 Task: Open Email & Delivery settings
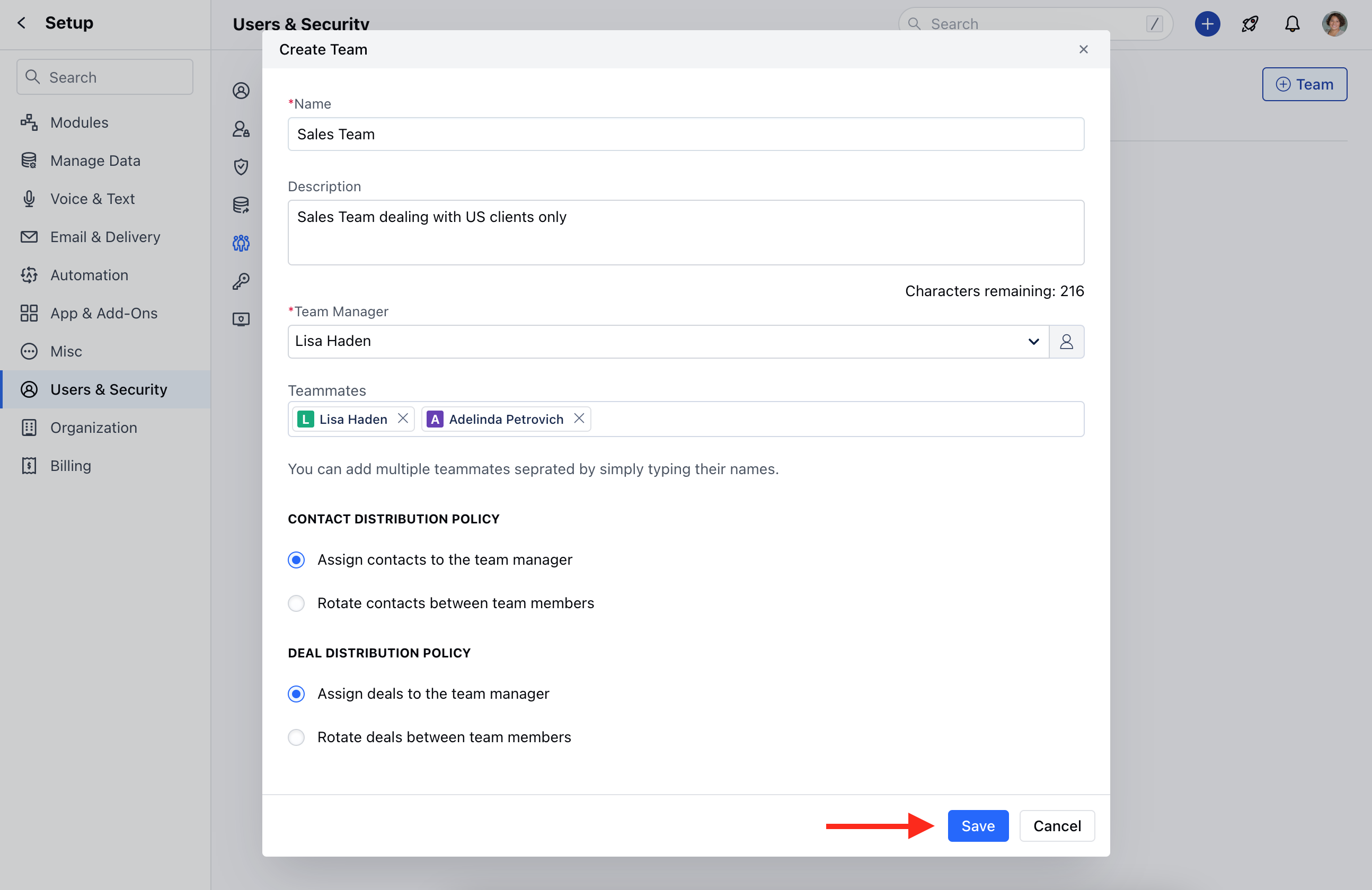point(105,236)
